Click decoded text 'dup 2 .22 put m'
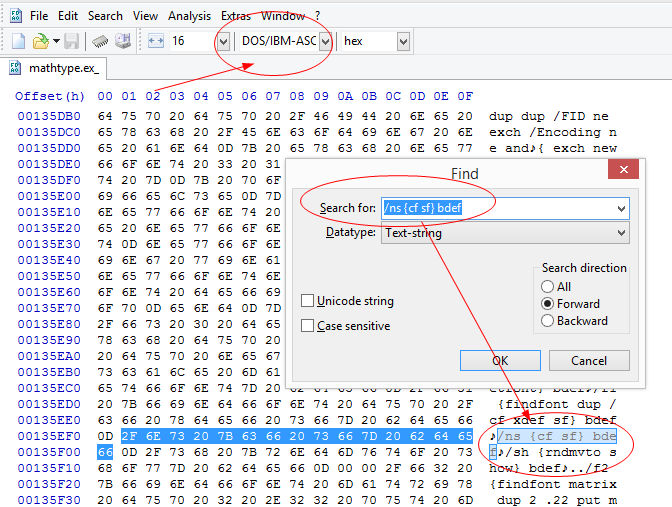The width and height of the screenshot is (672, 507). click(x=557, y=500)
